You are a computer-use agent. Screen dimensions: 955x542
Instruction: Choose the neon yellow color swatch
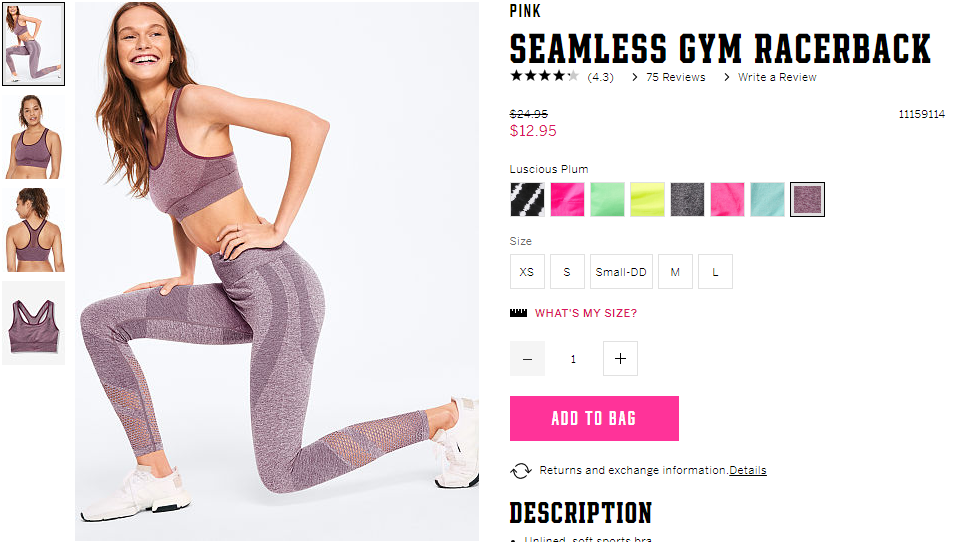pos(647,199)
